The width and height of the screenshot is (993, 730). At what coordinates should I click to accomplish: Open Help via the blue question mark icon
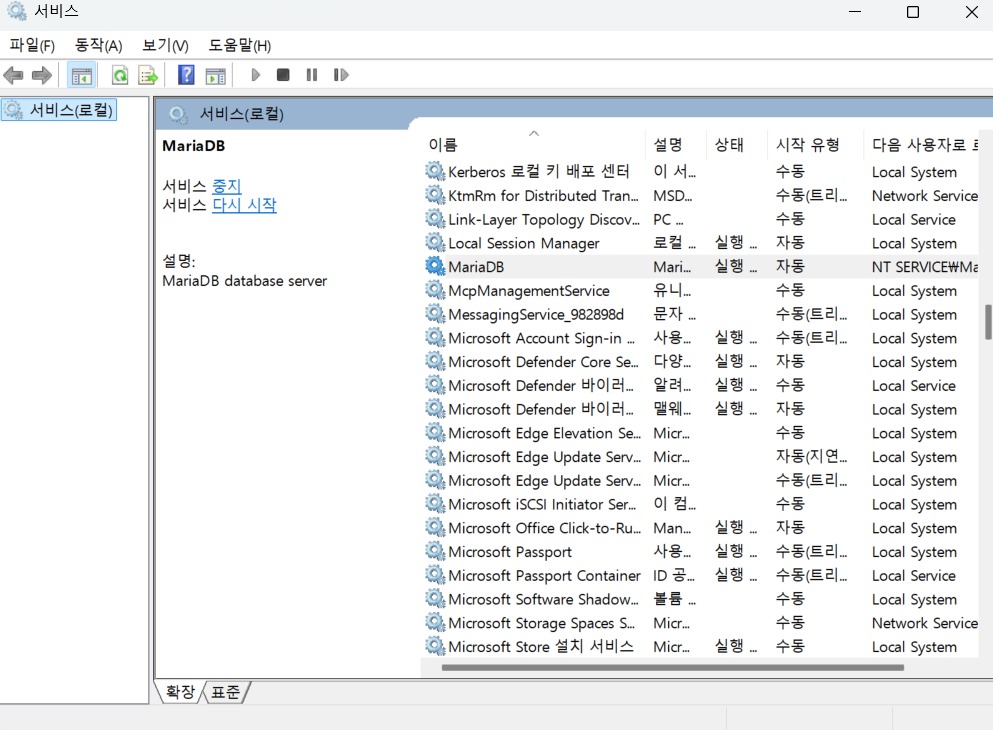click(186, 75)
